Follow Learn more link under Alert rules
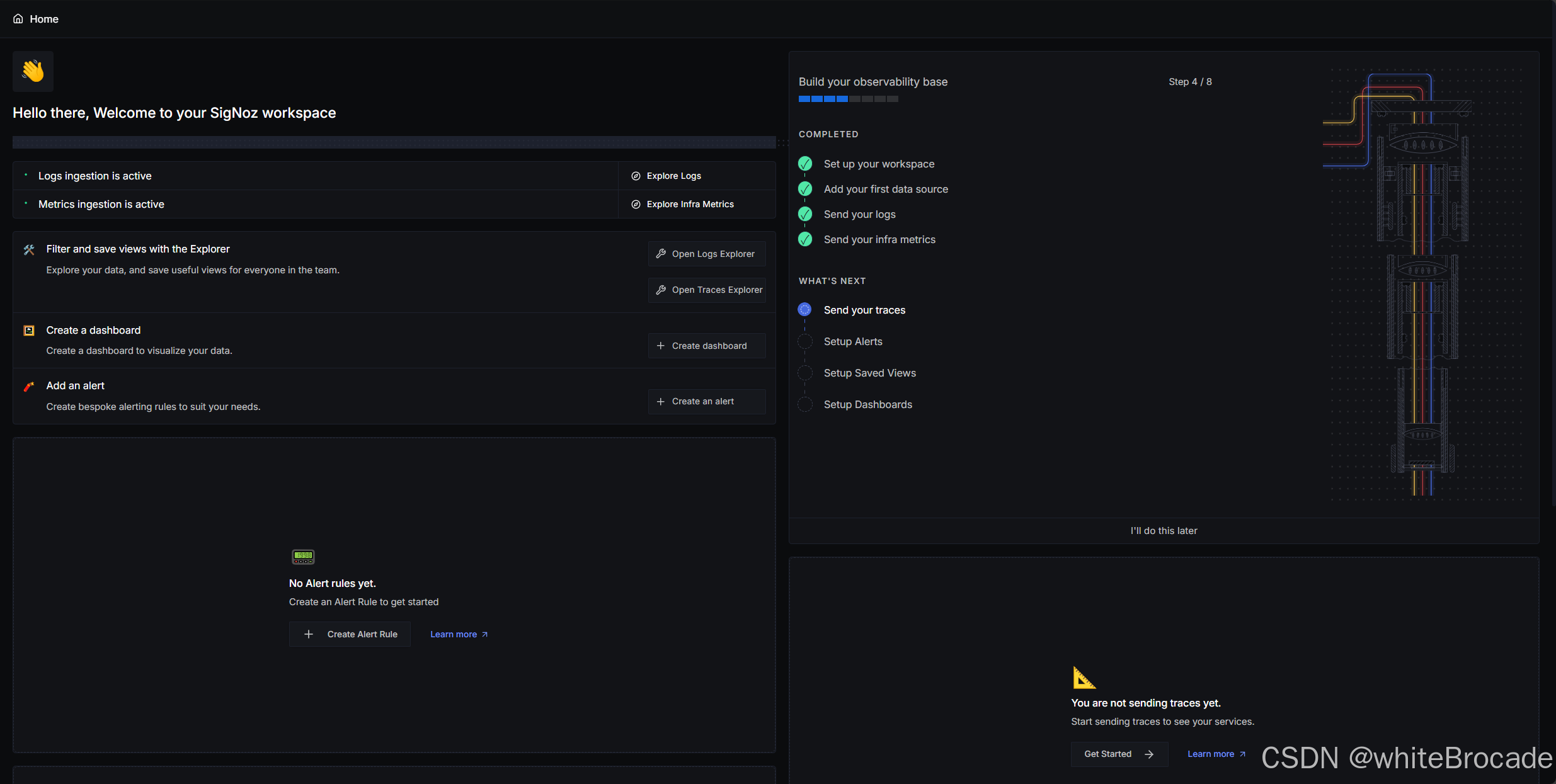1556x784 pixels. pos(459,634)
